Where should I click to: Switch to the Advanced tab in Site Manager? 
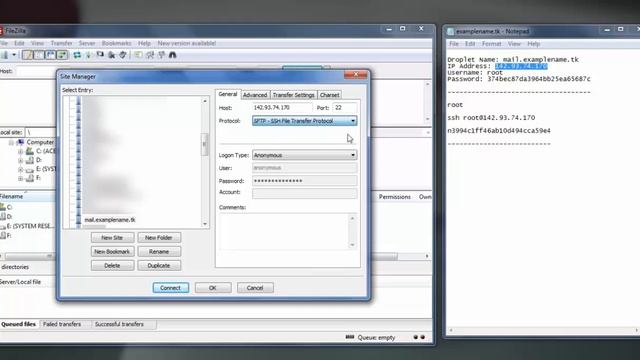tap(255, 95)
